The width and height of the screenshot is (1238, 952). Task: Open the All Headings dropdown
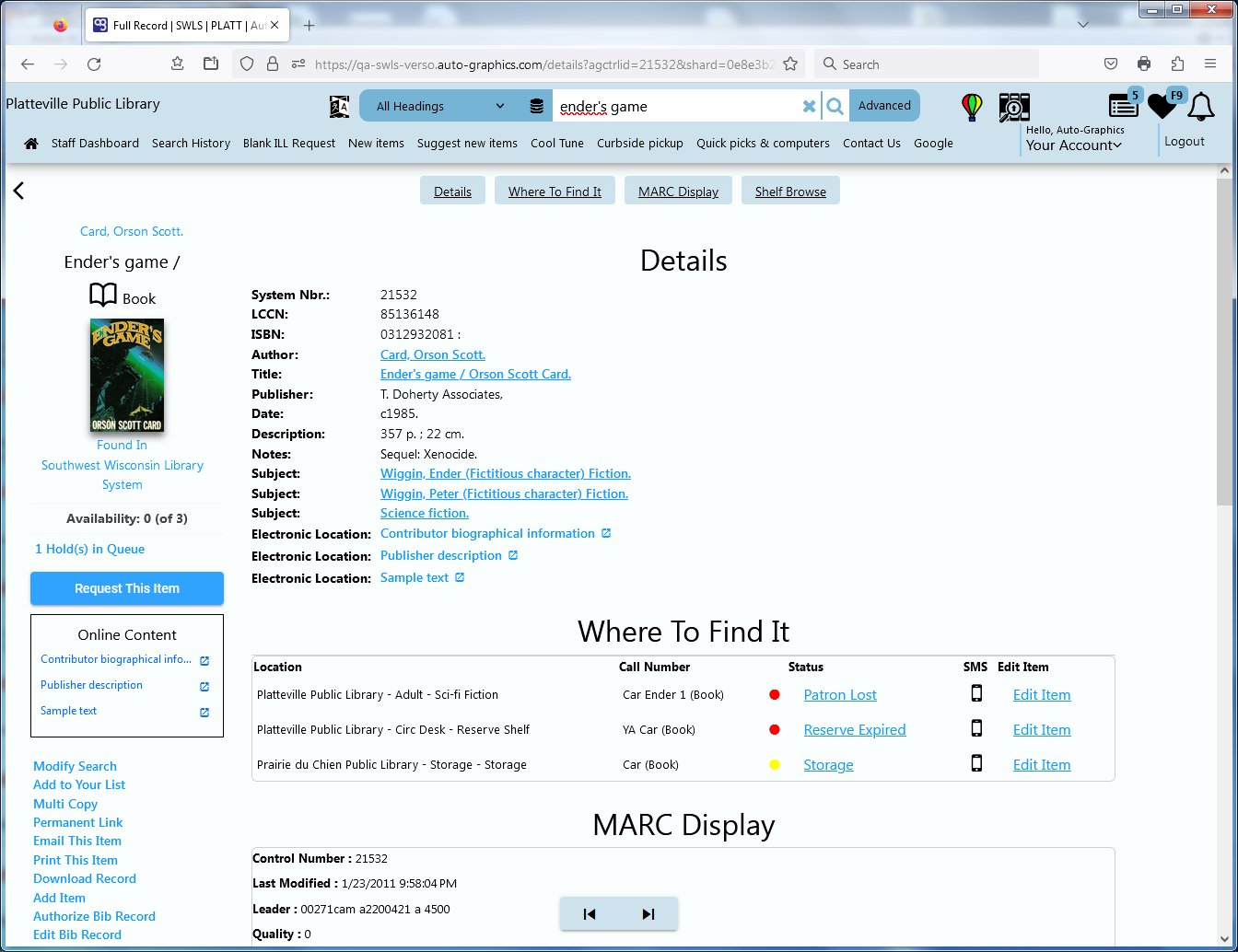[x=440, y=107]
